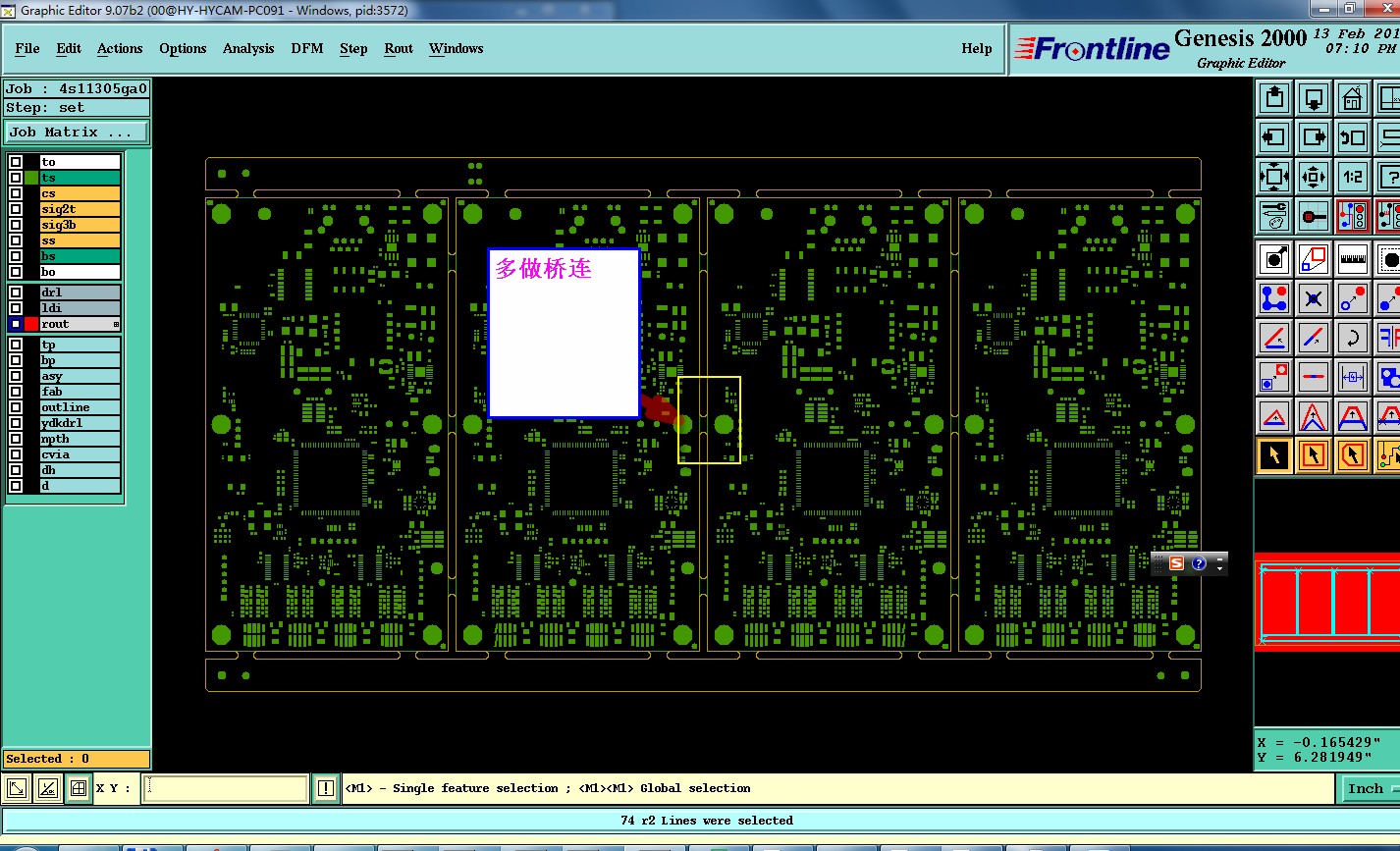Activate the orange plain arrow select tool
The height and width of the screenshot is (851, 1400).
[x=1314, y=455]
